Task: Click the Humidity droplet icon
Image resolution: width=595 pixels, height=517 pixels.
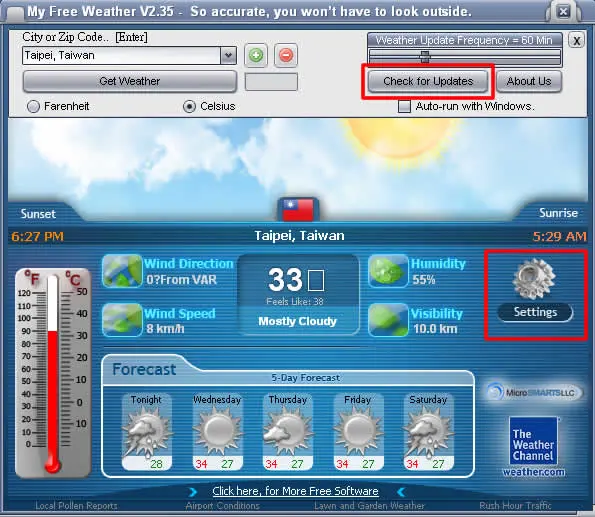Action: 388,271
